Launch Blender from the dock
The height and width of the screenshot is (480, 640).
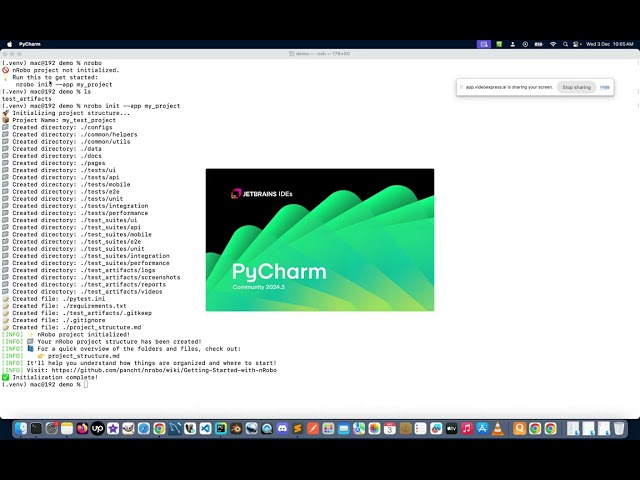(x=236, y=429)
